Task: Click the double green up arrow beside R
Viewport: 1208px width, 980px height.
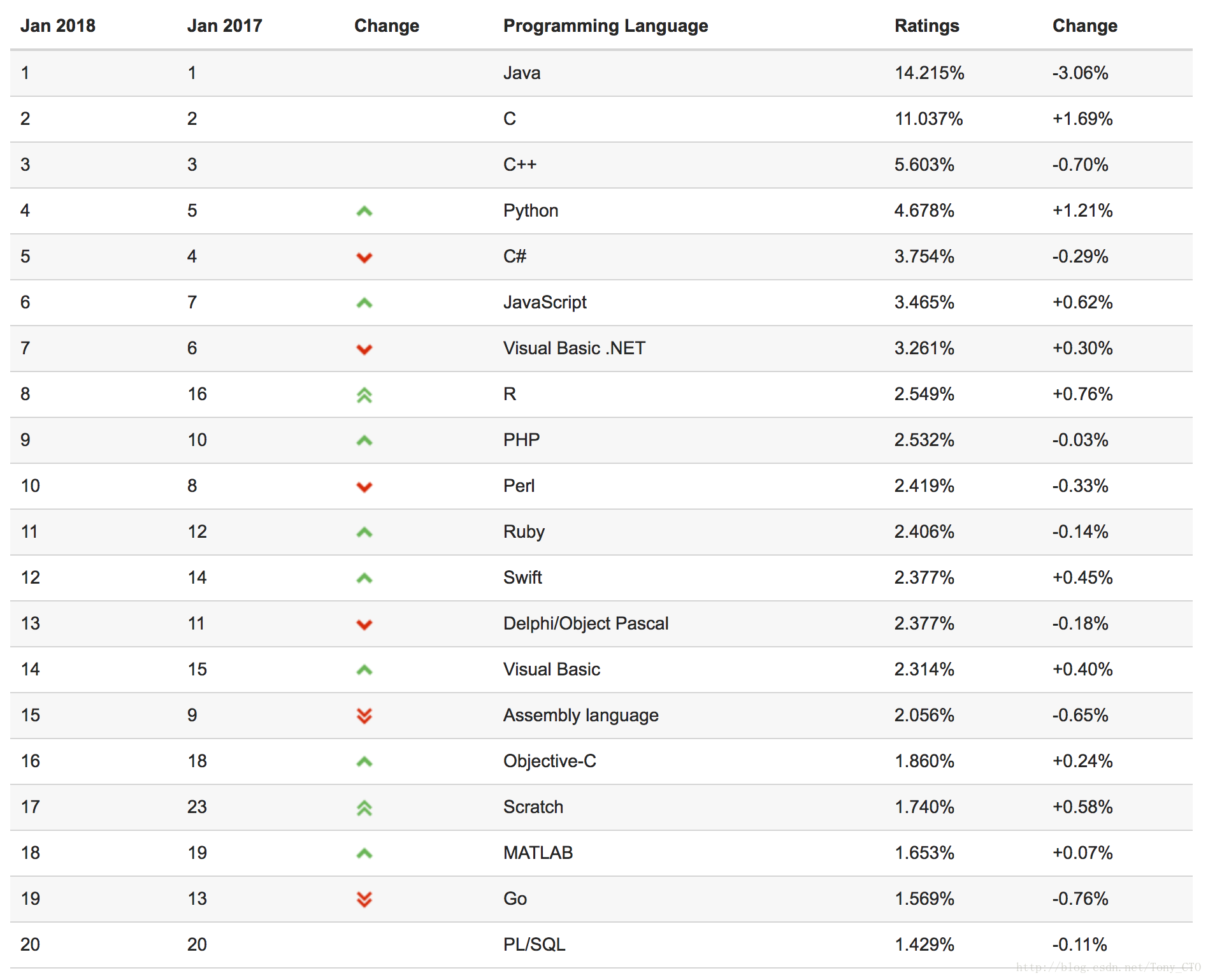Action: click(x=364, y=395)
